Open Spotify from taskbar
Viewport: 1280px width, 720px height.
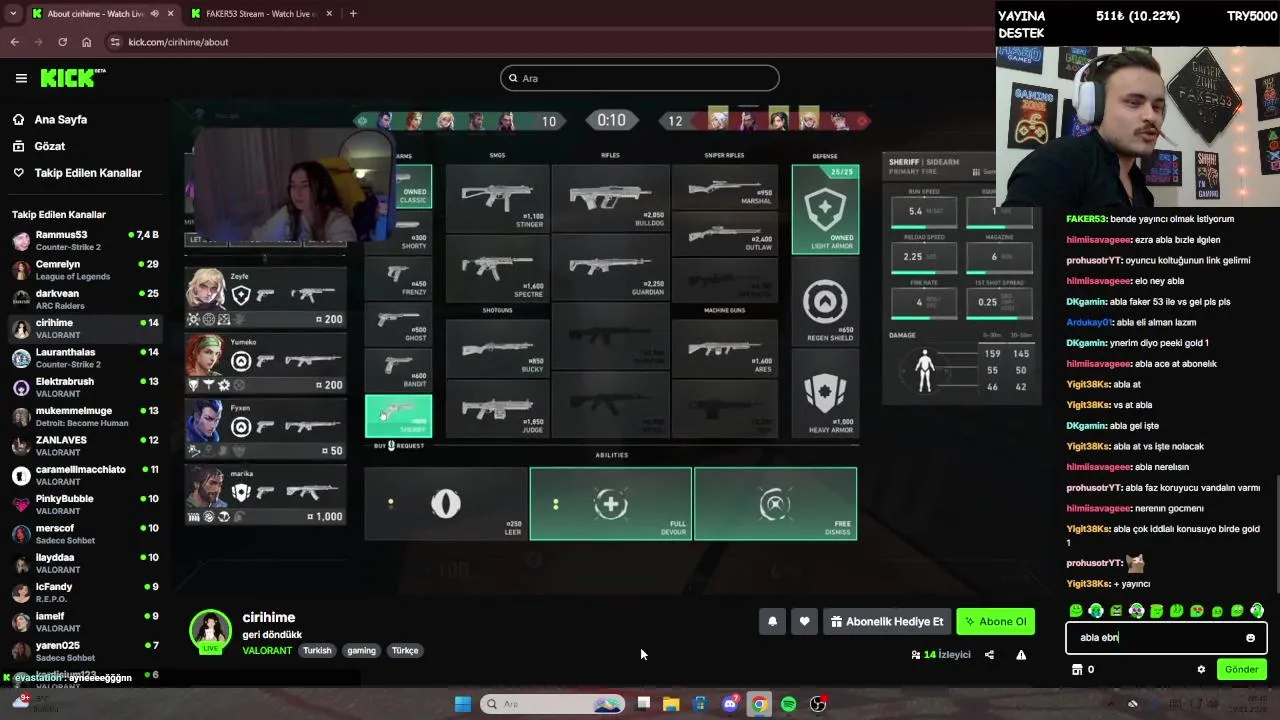(788, 704)
